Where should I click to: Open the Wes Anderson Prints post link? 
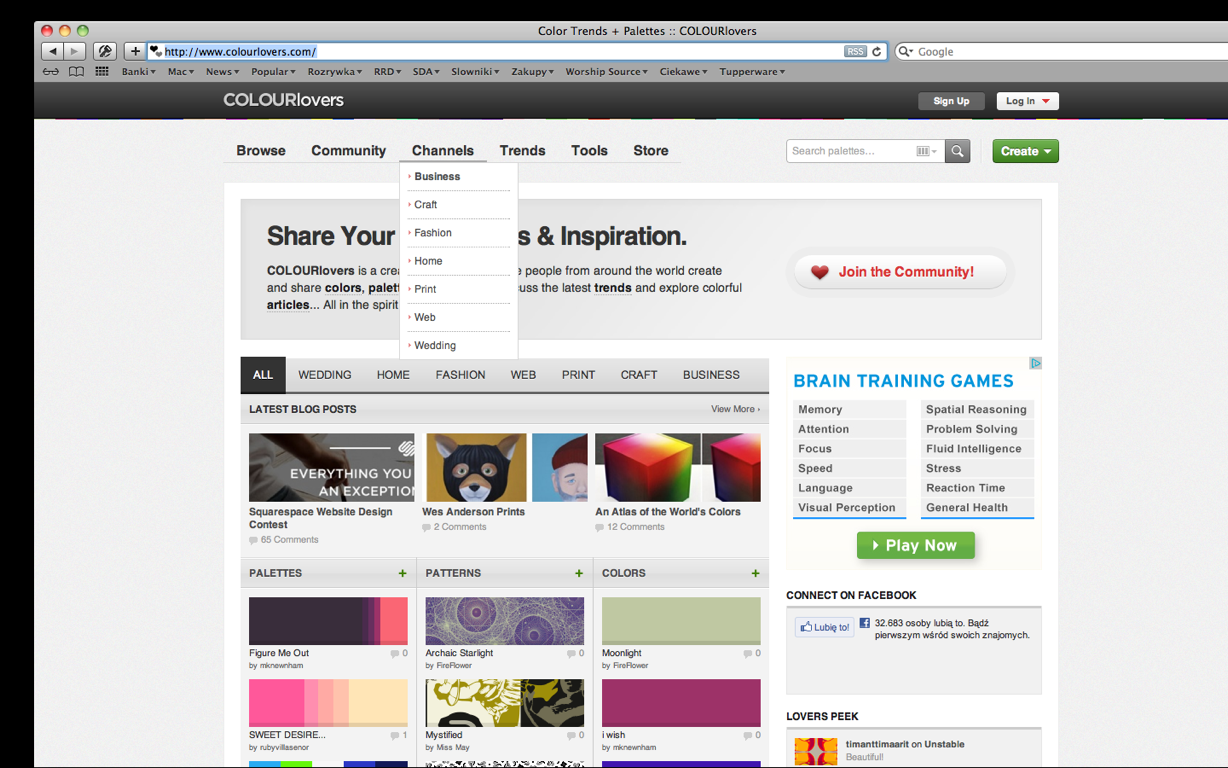tap(473, 512)
